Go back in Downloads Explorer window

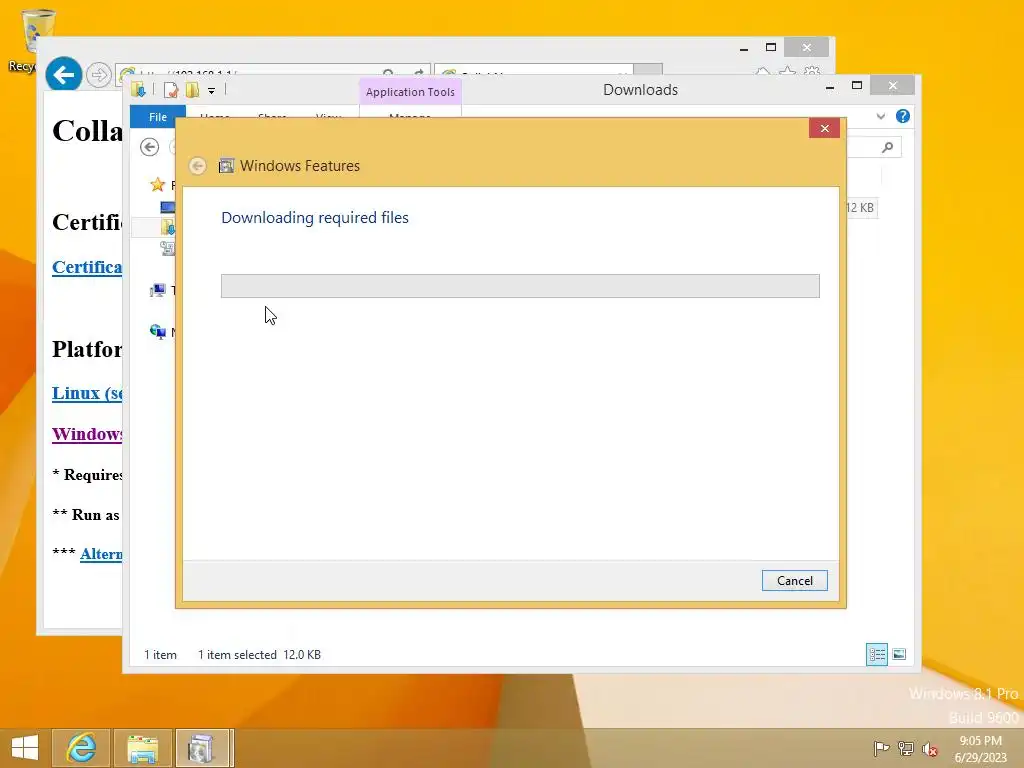click(x=150, y=148)
